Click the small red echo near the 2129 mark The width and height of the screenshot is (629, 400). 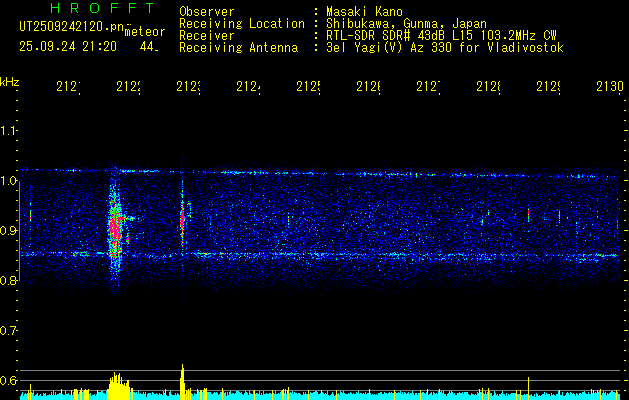point(528,215)
